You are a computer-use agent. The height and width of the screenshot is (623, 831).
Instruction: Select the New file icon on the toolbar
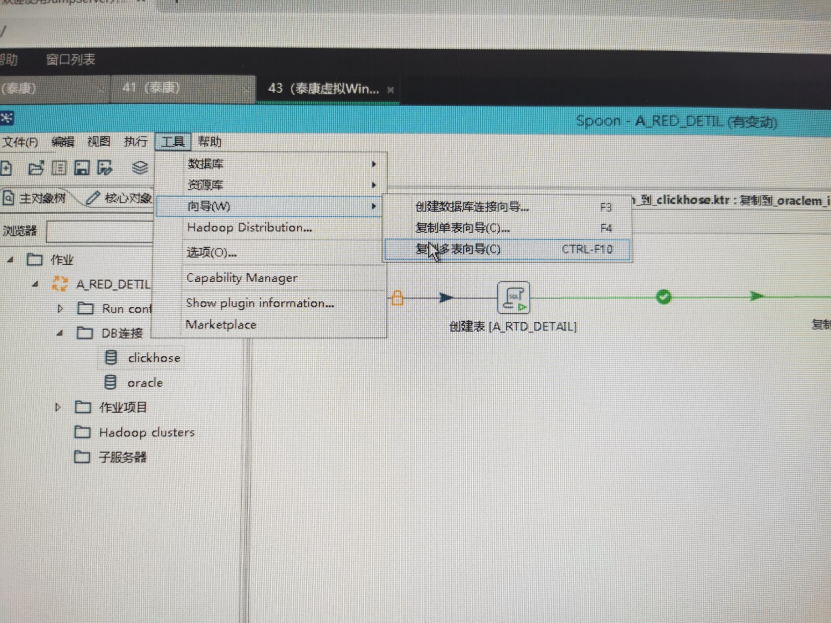(x=8, y=168)
